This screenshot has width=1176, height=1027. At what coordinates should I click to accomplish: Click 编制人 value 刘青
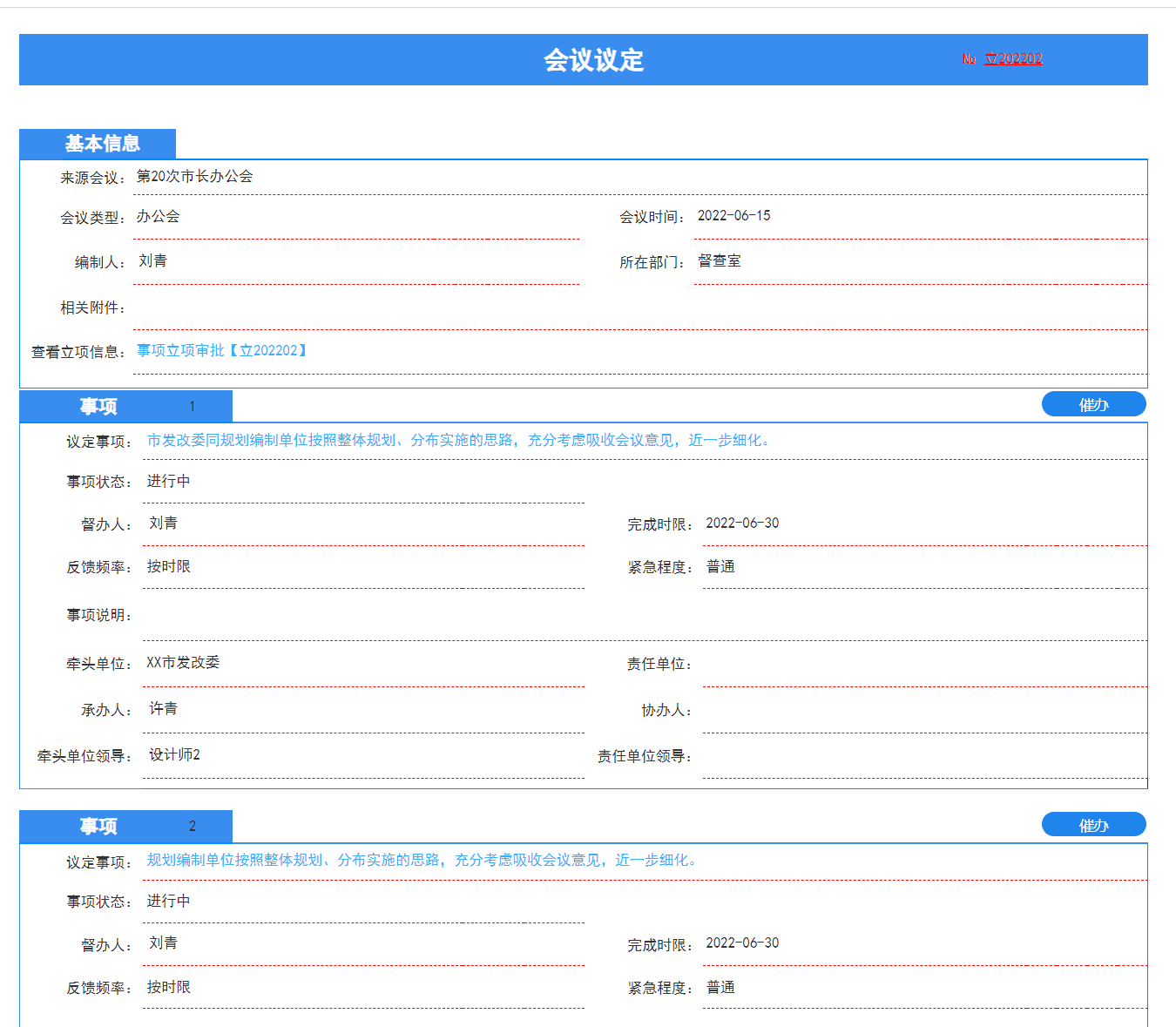(152, 260)
